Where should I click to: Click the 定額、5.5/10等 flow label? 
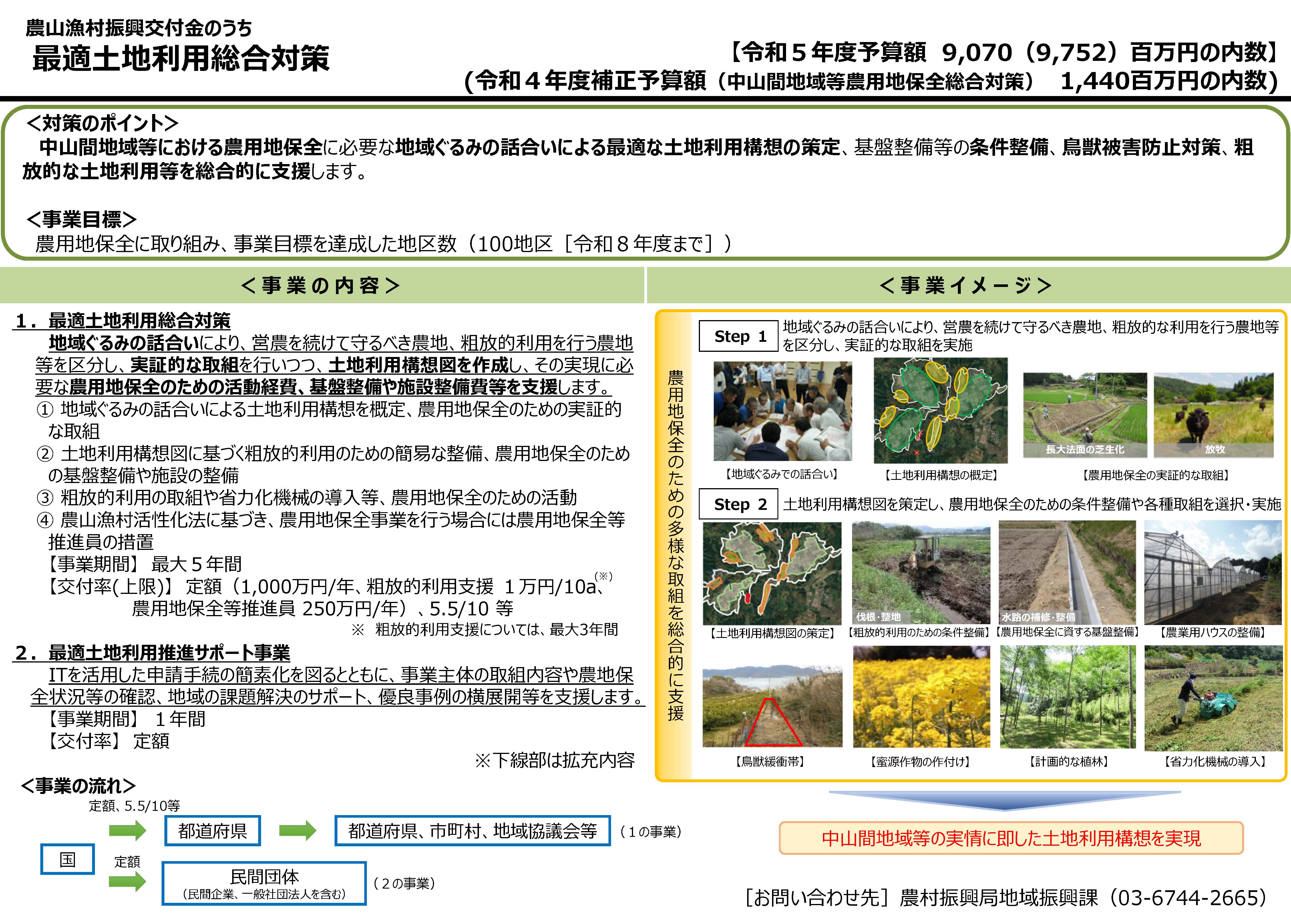(134, 806)
